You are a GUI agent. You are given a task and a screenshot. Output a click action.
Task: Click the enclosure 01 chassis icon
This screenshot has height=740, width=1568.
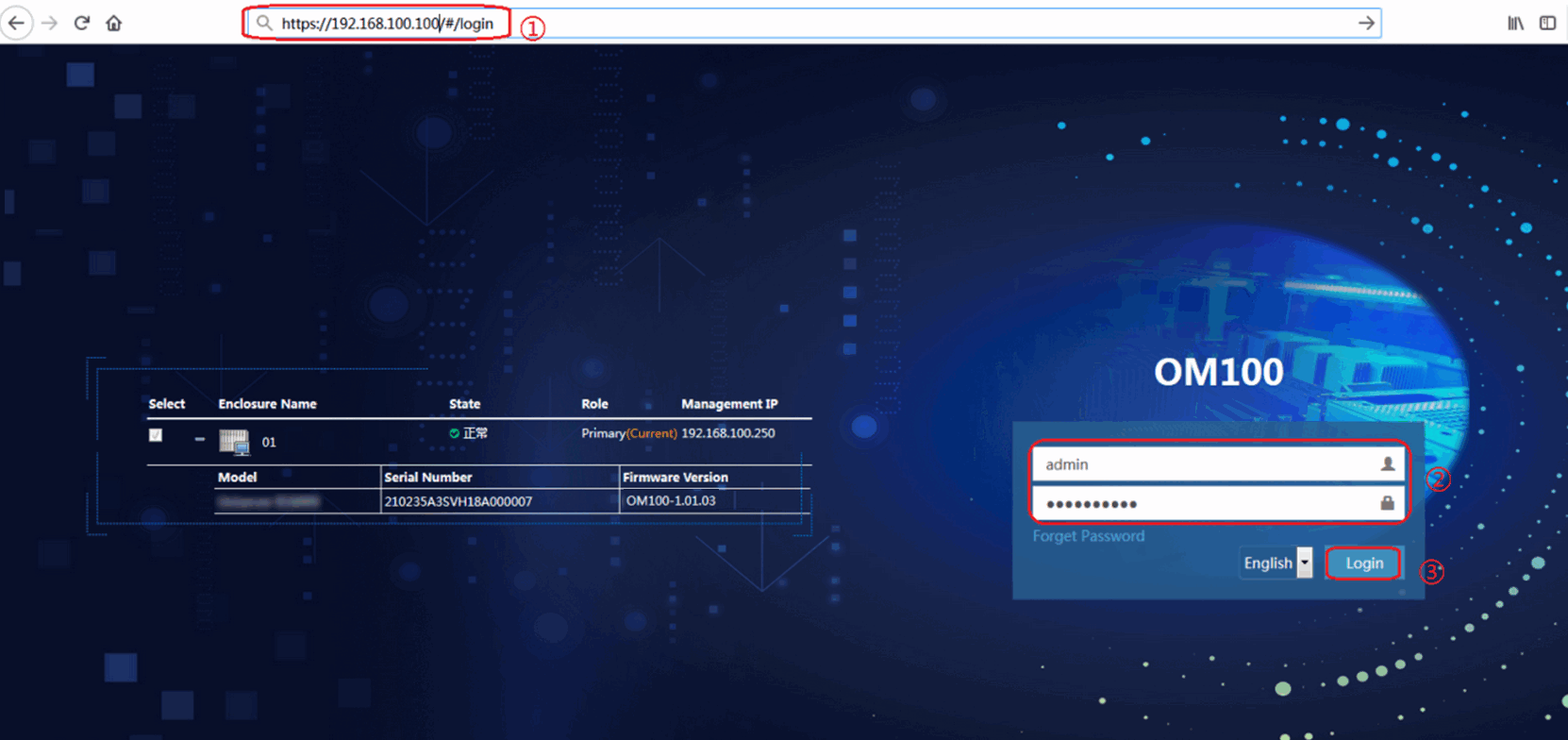click(x=234, y=442)
